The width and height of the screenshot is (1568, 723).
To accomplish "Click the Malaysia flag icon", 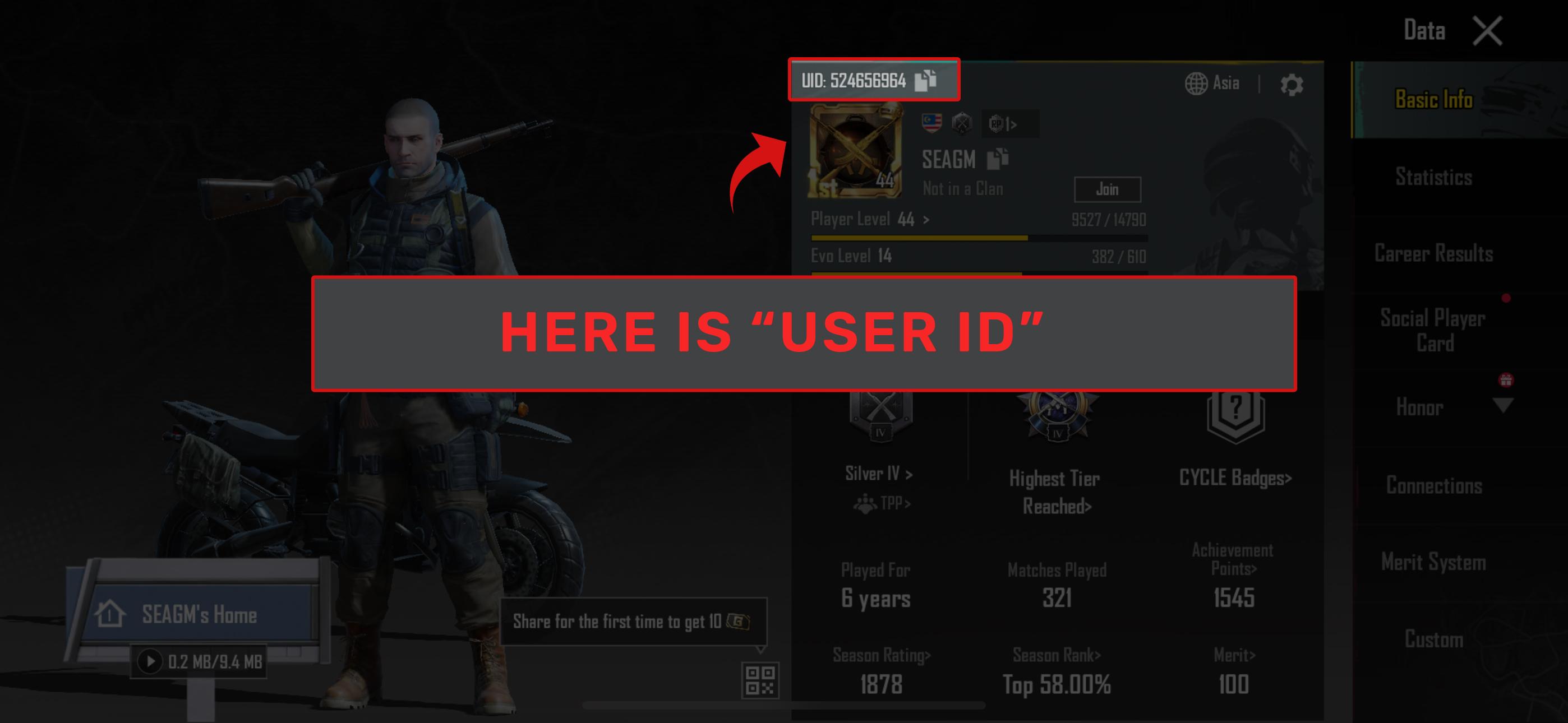I will (931, 123).
